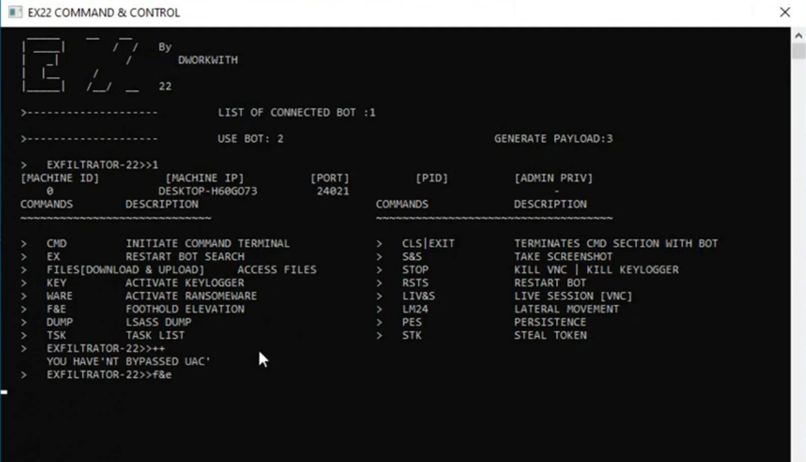This screenshot has width=806, height=462.
Task: Click the scrollbar up arrow
Action: [x=798, y=35]
